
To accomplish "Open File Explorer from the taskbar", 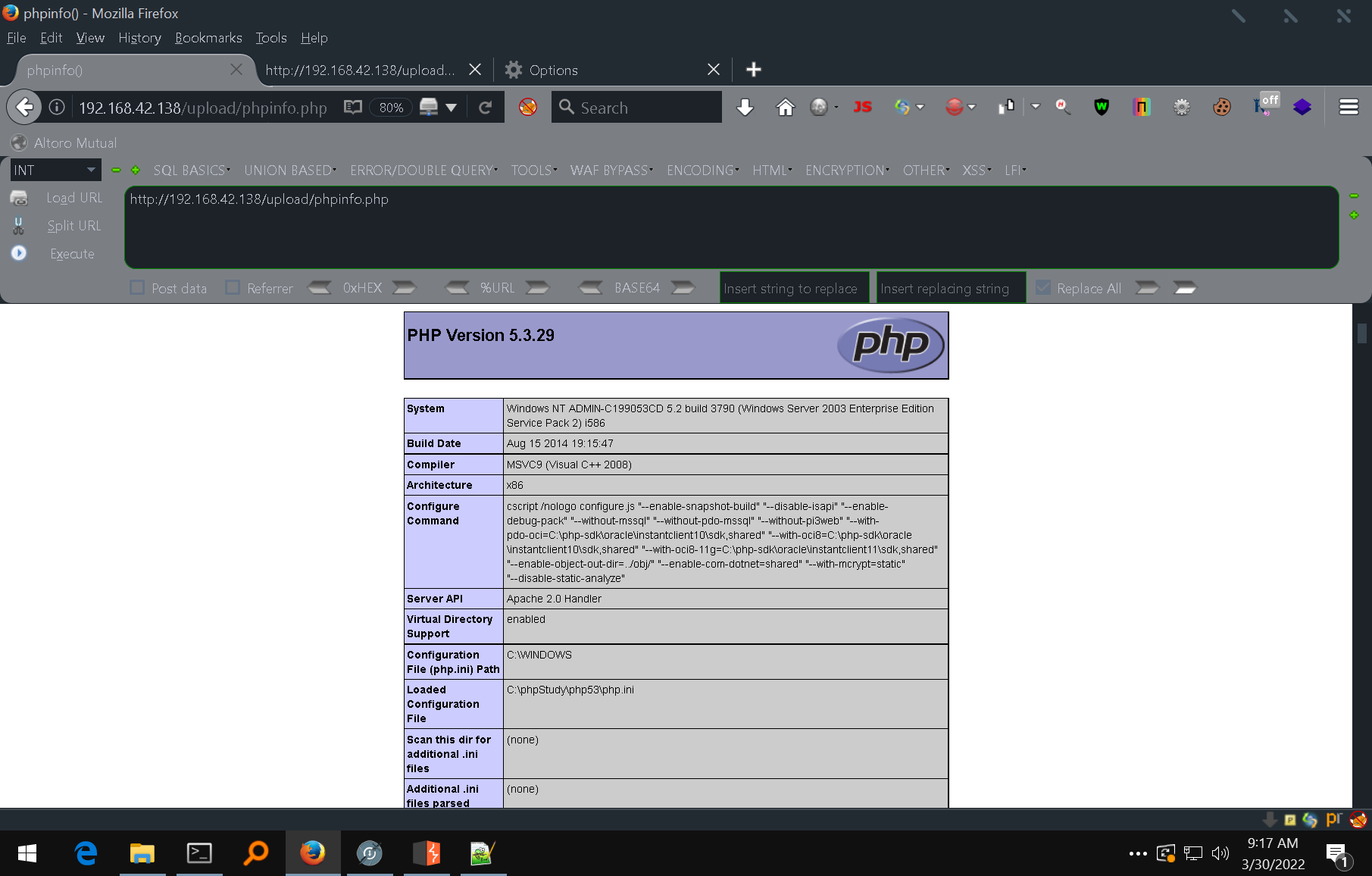I will coord(142,853).
